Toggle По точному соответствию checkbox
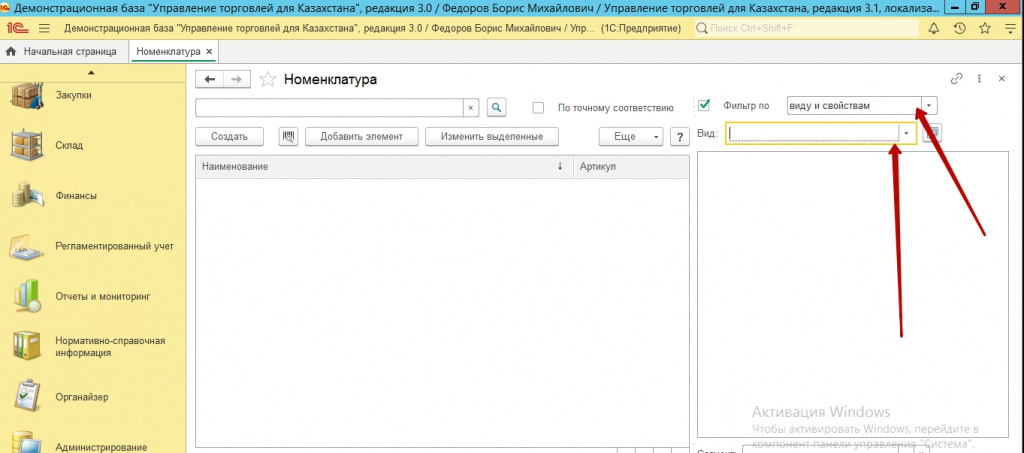The image size is (1024, 453). click(x=538, y=108)
